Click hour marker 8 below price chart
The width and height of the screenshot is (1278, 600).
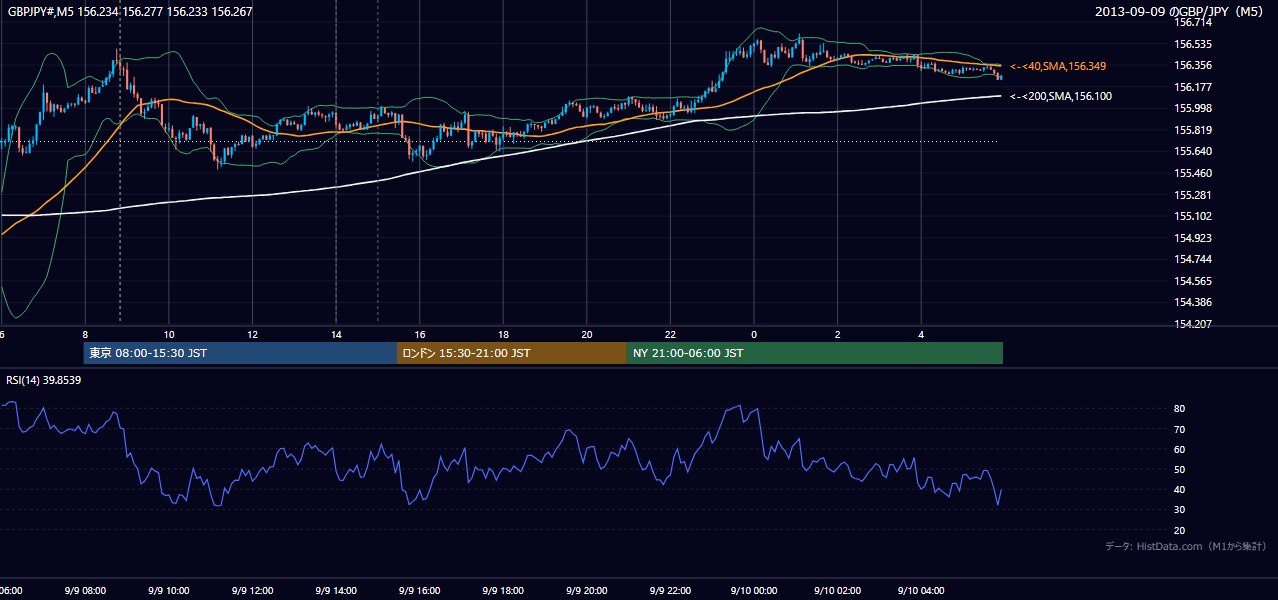[85, 334]
